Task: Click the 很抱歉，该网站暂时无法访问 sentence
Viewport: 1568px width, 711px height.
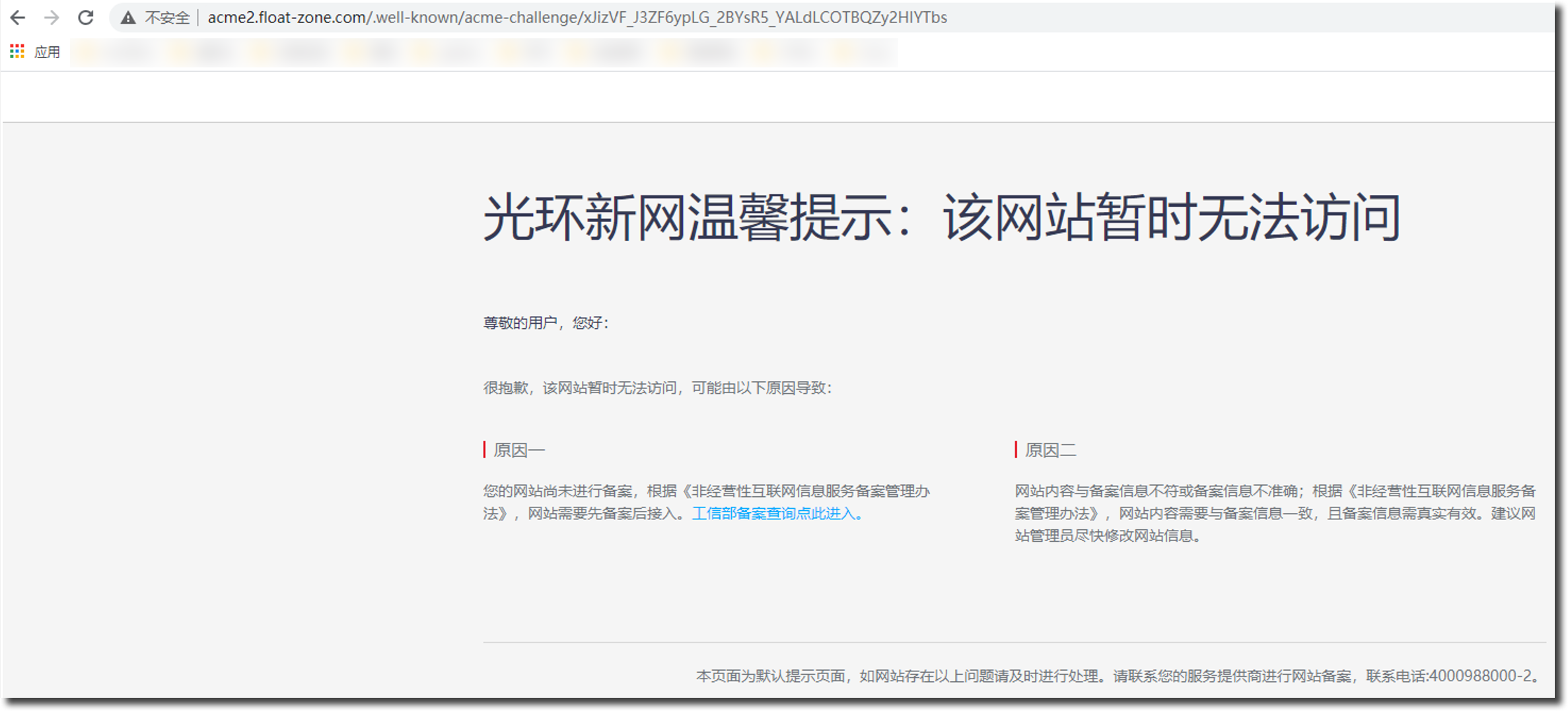Action: (x=657, y=388)
